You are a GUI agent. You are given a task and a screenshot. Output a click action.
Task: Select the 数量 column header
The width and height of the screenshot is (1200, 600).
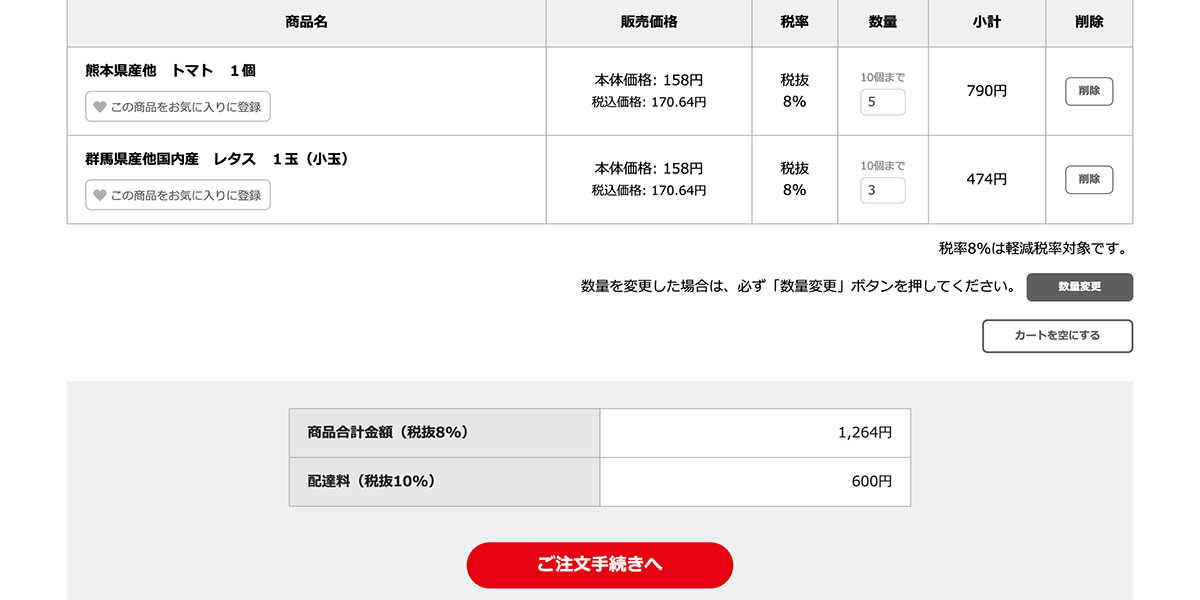coord(883,22)
